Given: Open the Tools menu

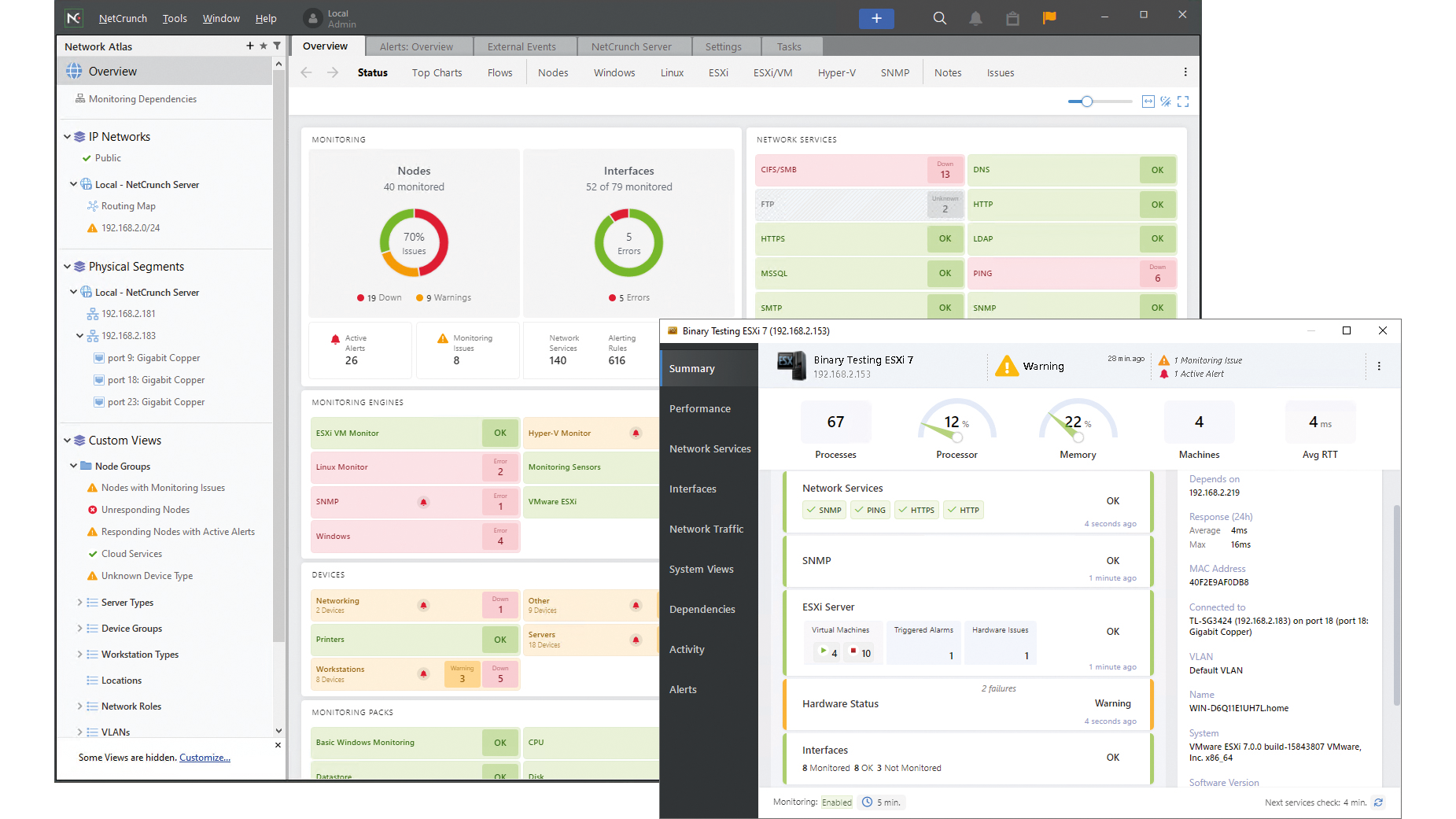Looking at the screenshot, I should tap(174, 18).
